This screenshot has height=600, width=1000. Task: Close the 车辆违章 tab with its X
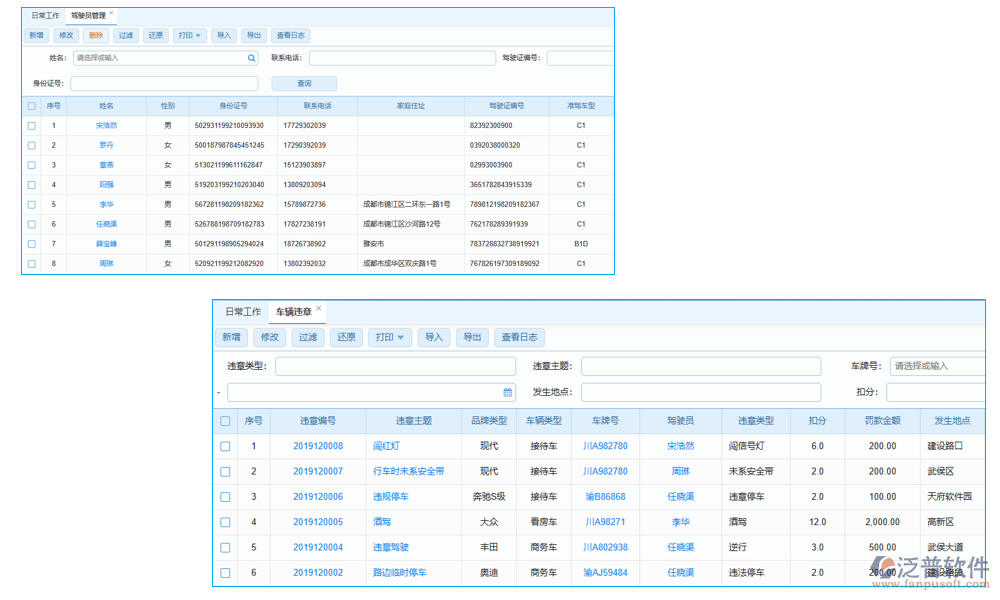[319, 309]
